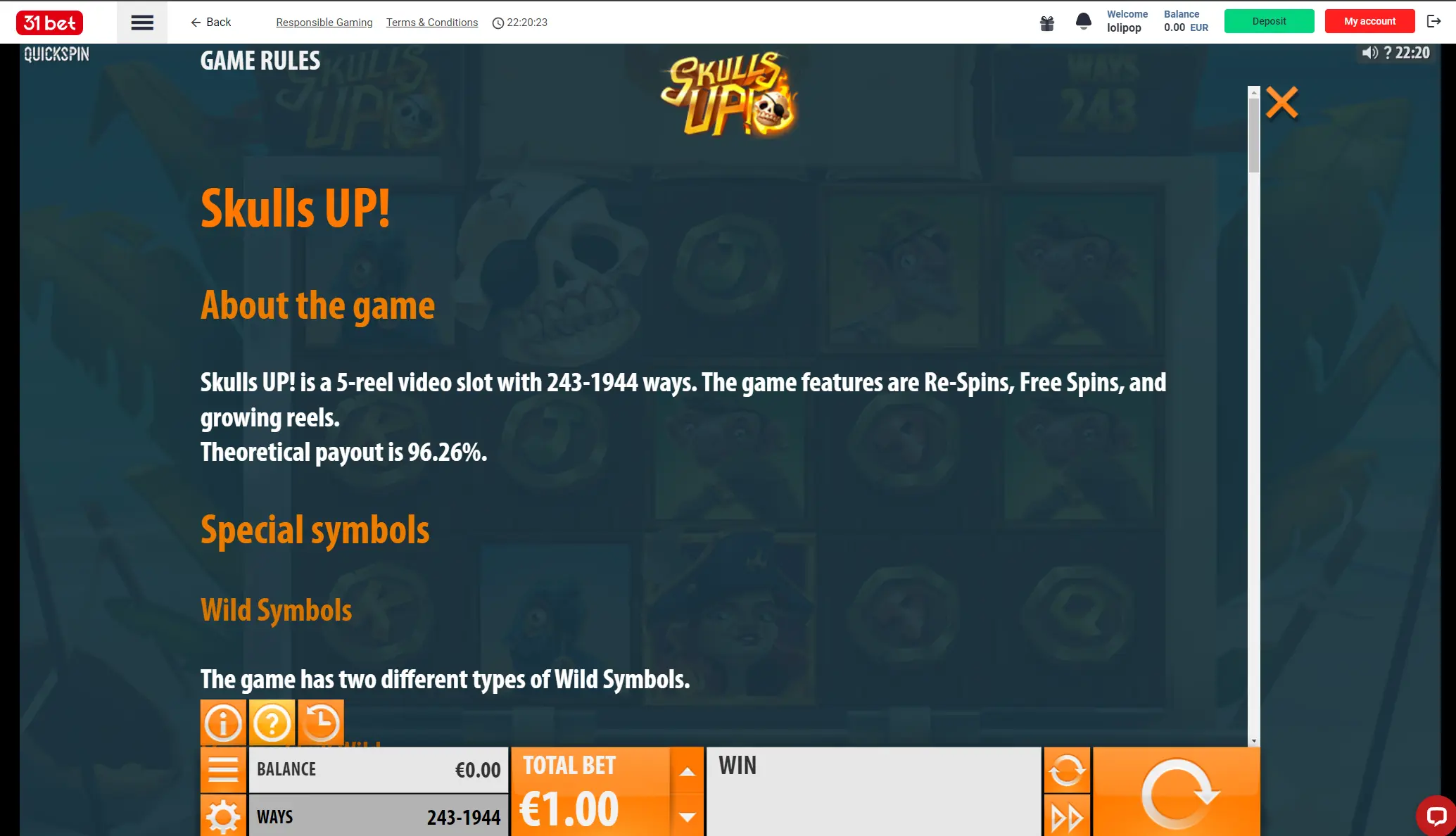Open the live chat bubble
Image resolution: width=1456 pixels, height=836 pixels.
1436,816
